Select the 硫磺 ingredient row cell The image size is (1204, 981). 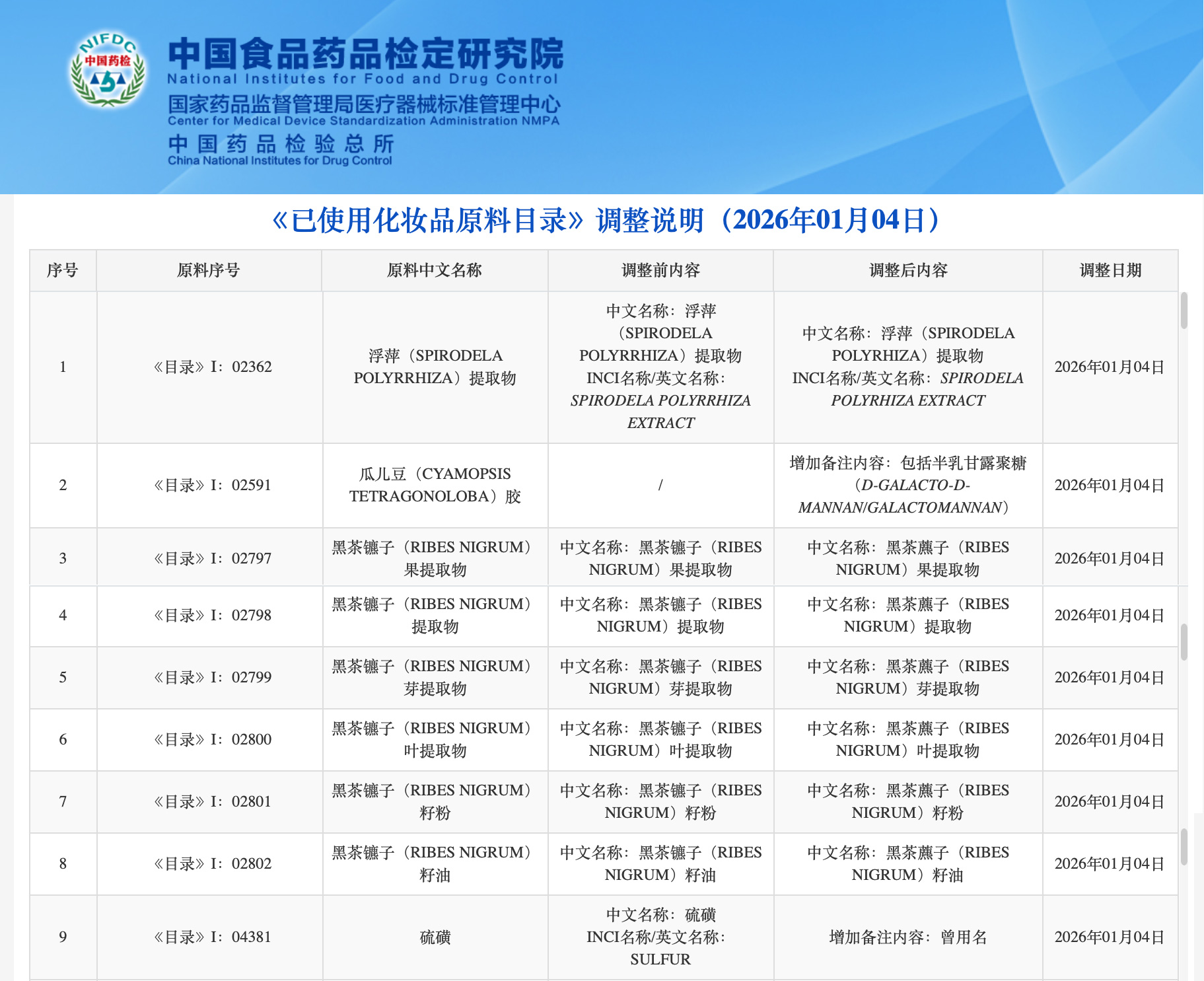coord(433,937)
